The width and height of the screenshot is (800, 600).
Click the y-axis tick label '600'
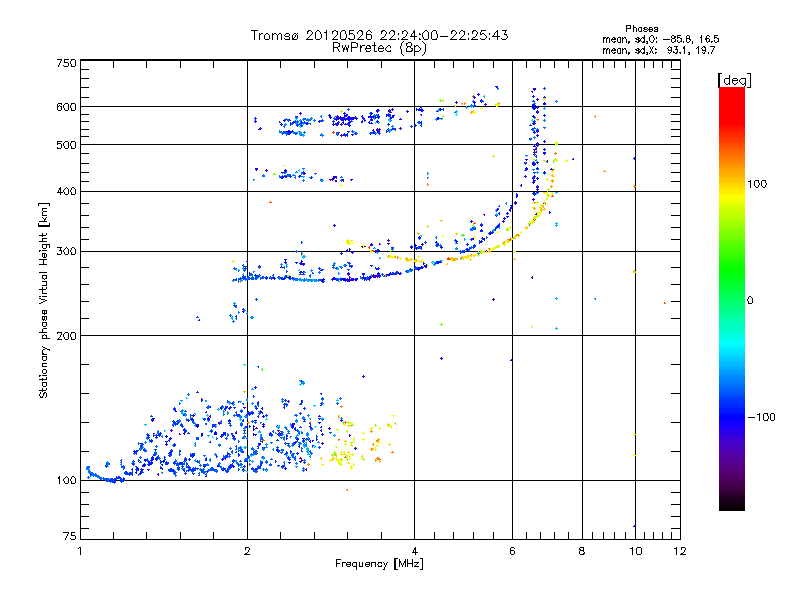coord(67,107)
